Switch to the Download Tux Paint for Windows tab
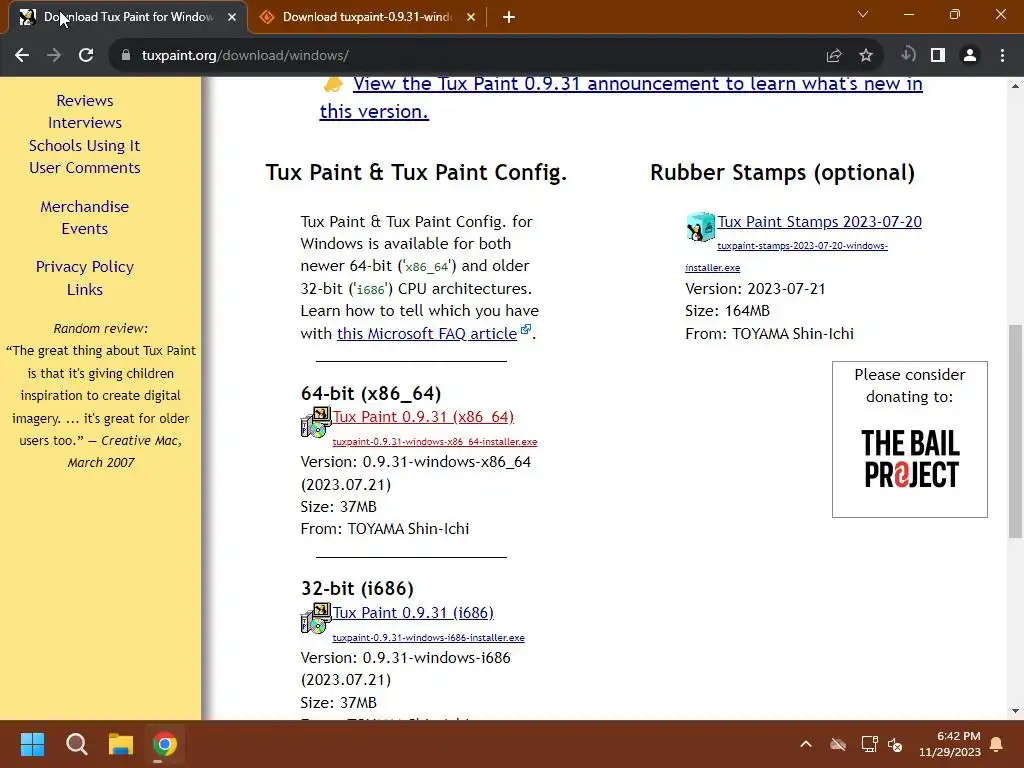 [127, 18]
